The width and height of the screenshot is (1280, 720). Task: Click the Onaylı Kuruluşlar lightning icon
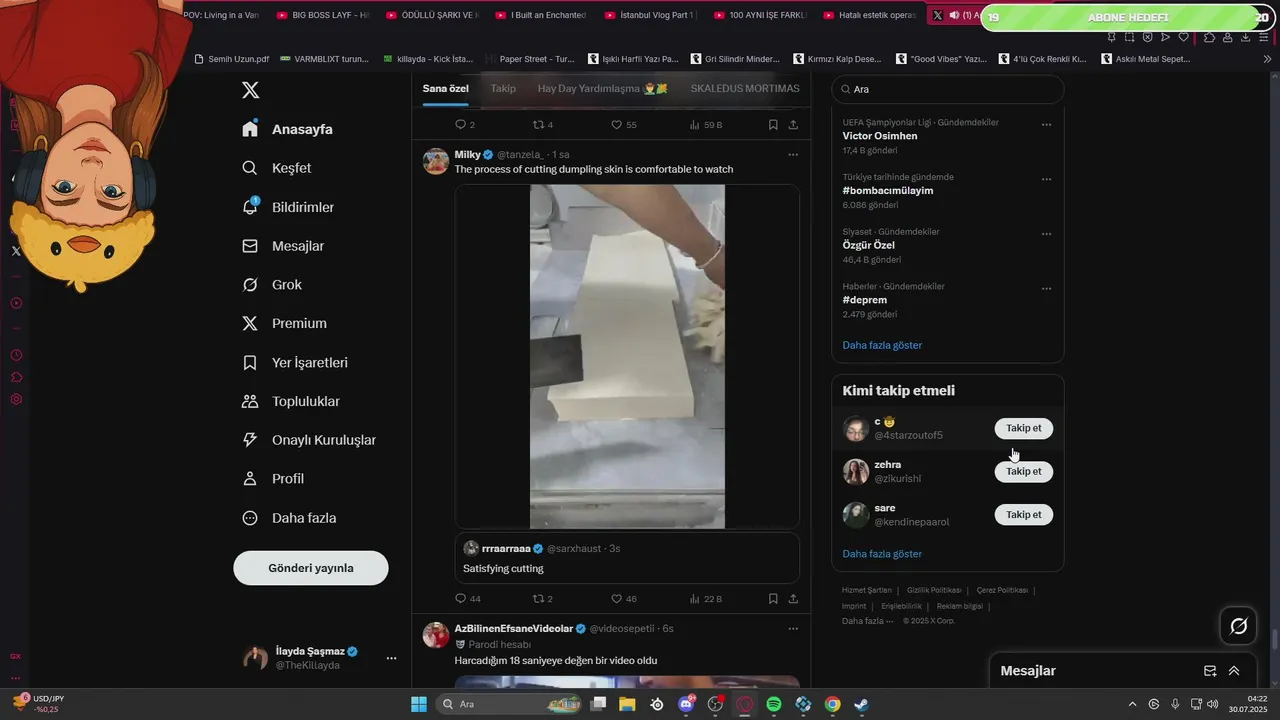tap(251, 440)
